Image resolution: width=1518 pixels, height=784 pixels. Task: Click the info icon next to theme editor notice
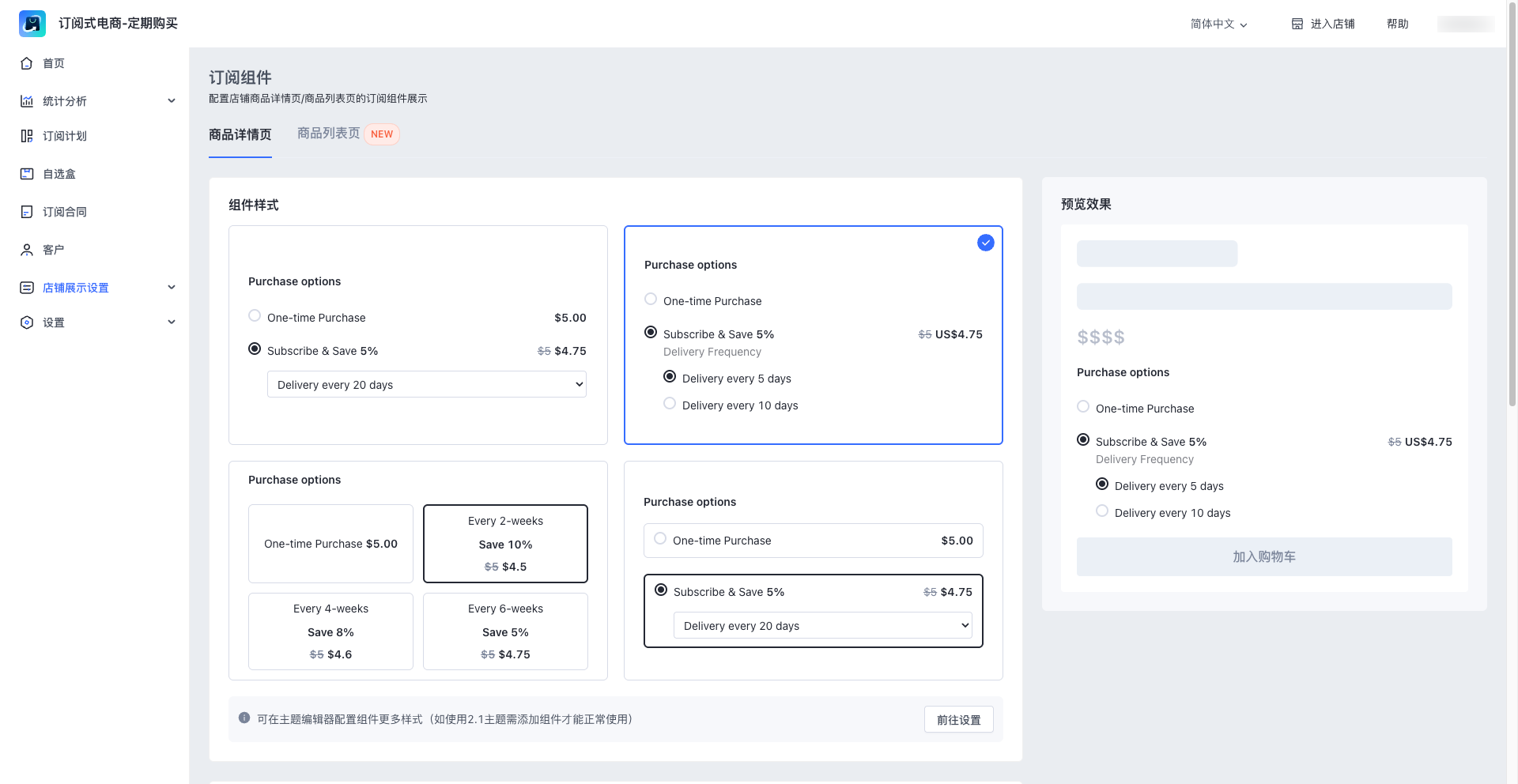click(244, 718)
